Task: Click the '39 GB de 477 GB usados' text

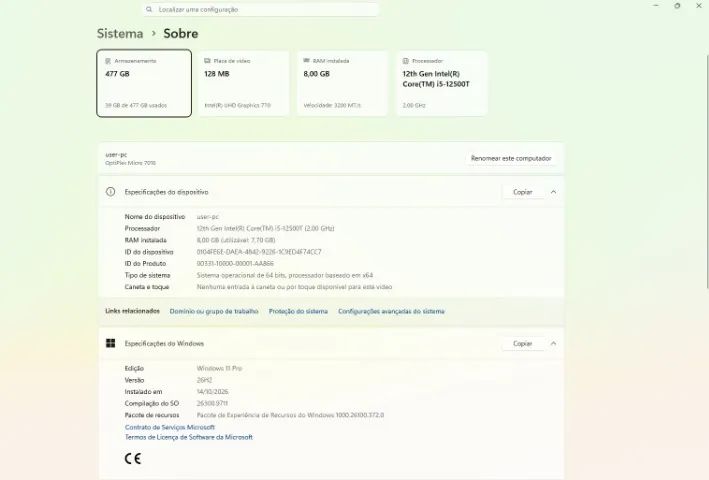Action: pyautogui.click(x=136, y=105)
